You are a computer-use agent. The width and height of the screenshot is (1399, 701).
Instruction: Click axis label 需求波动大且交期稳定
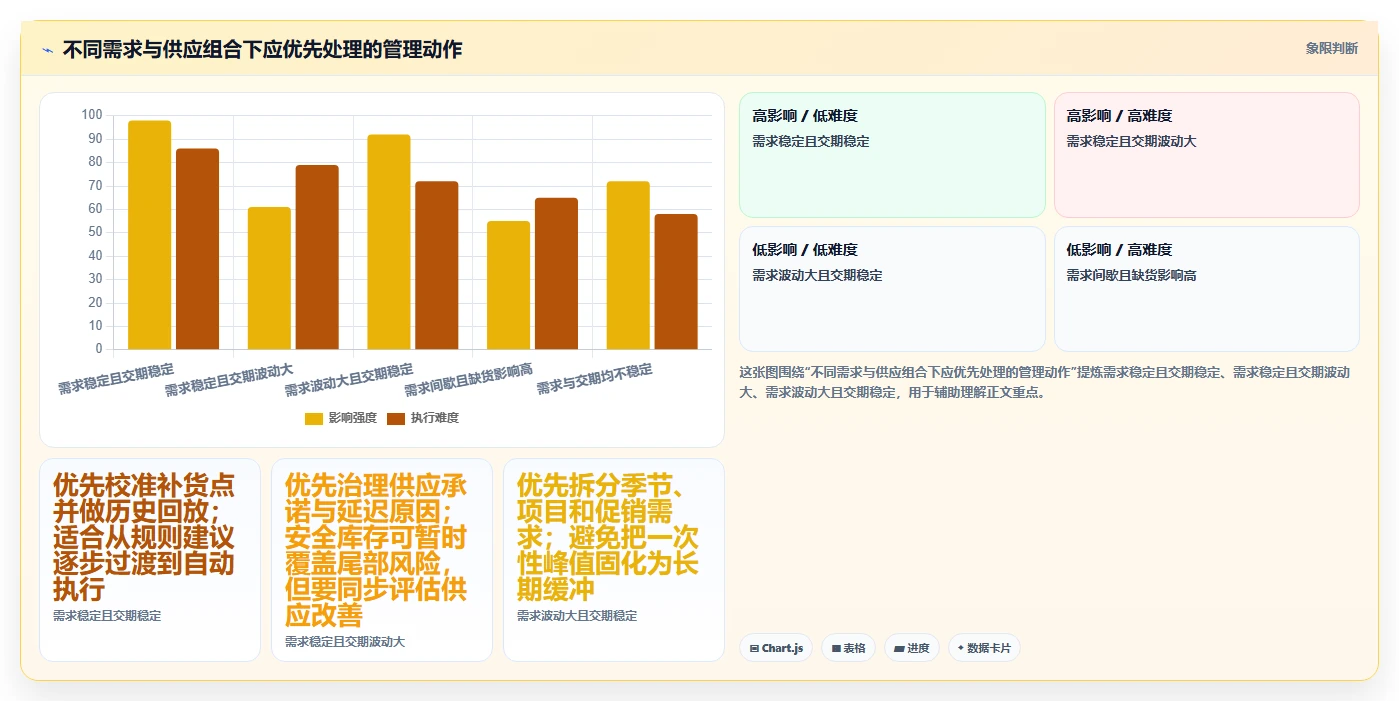point(349,380)
